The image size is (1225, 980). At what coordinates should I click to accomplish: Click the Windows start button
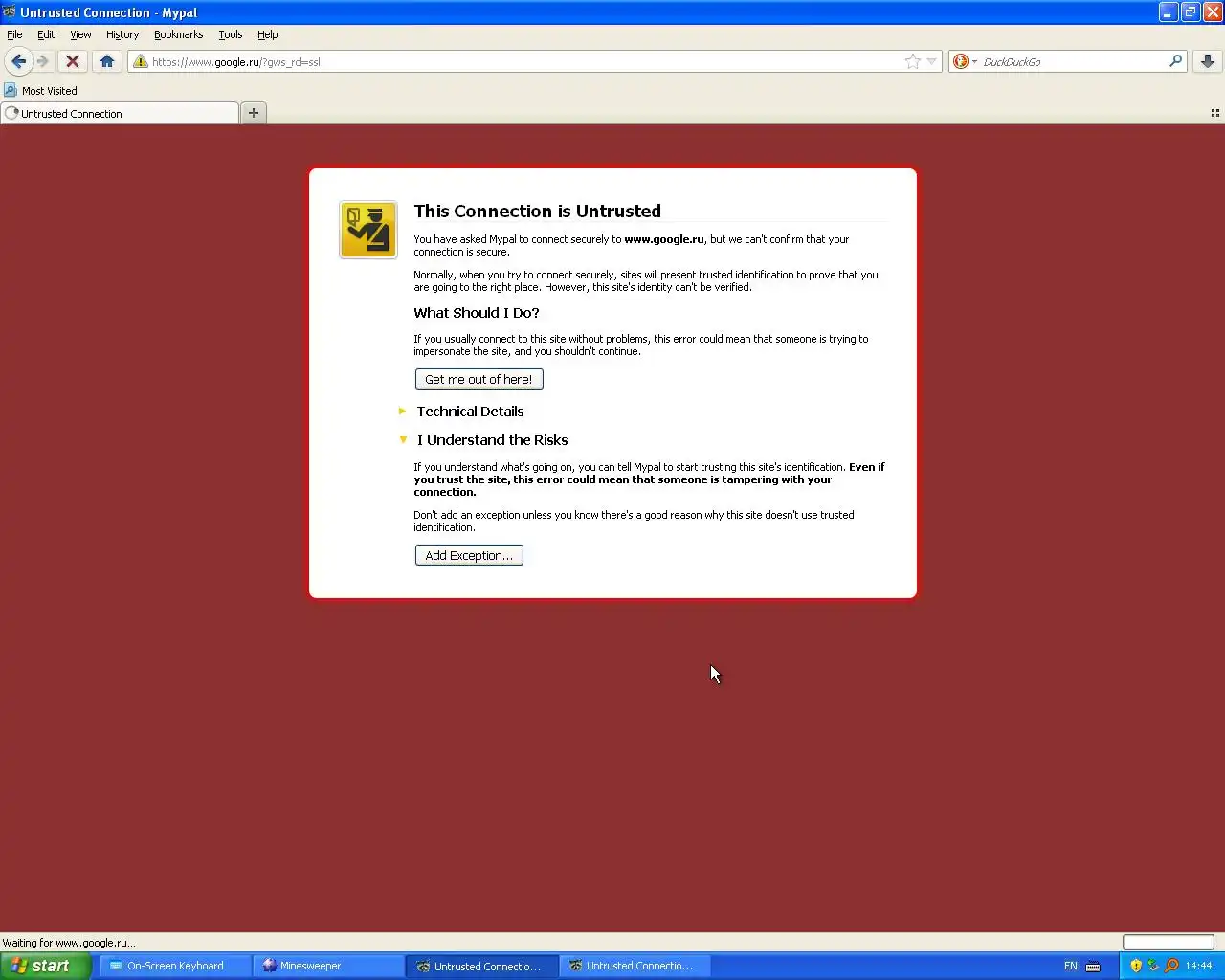(45, 966)
